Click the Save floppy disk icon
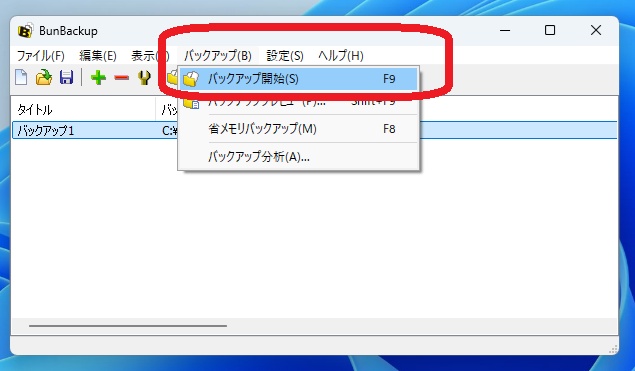 [66, 77]
